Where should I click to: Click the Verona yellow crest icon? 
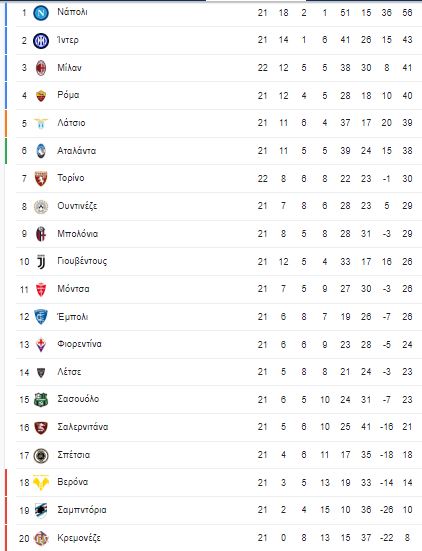[x=41, y=482]
